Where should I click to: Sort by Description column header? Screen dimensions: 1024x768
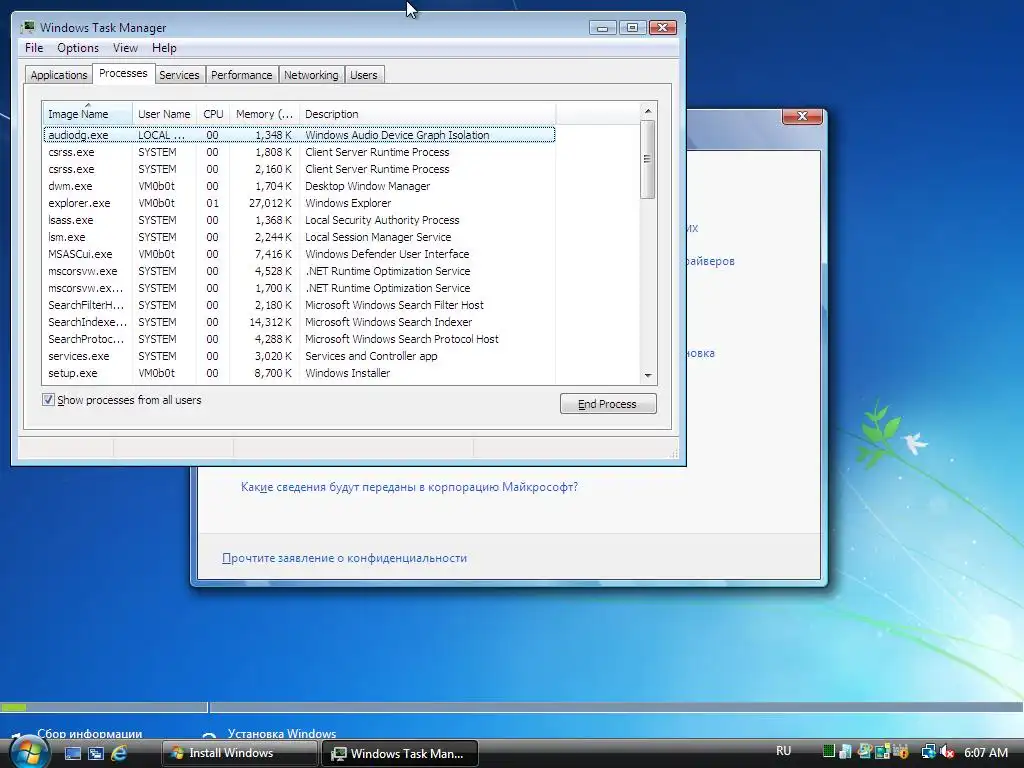427,114
